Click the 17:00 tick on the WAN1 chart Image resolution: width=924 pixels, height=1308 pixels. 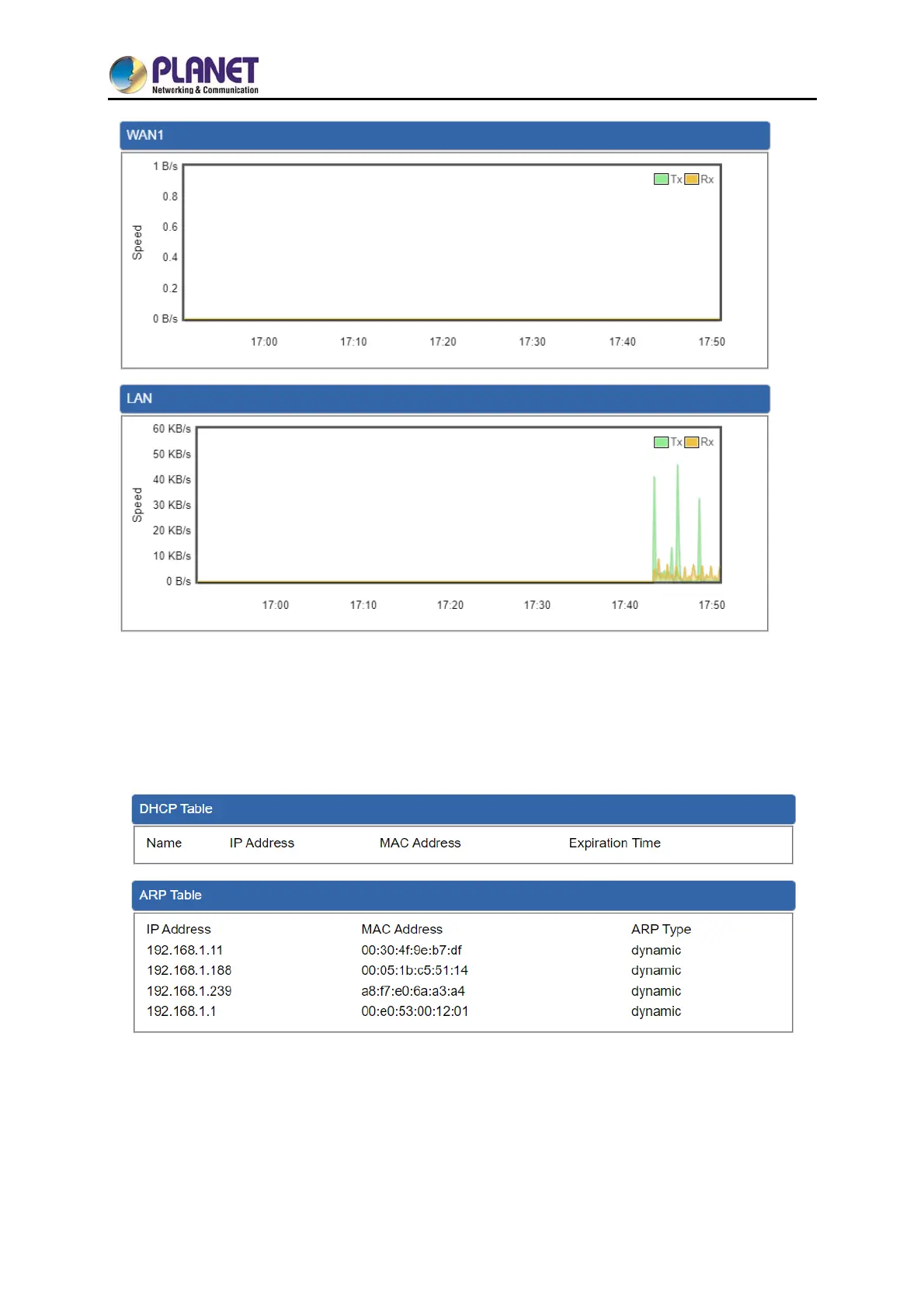point(264,342)
